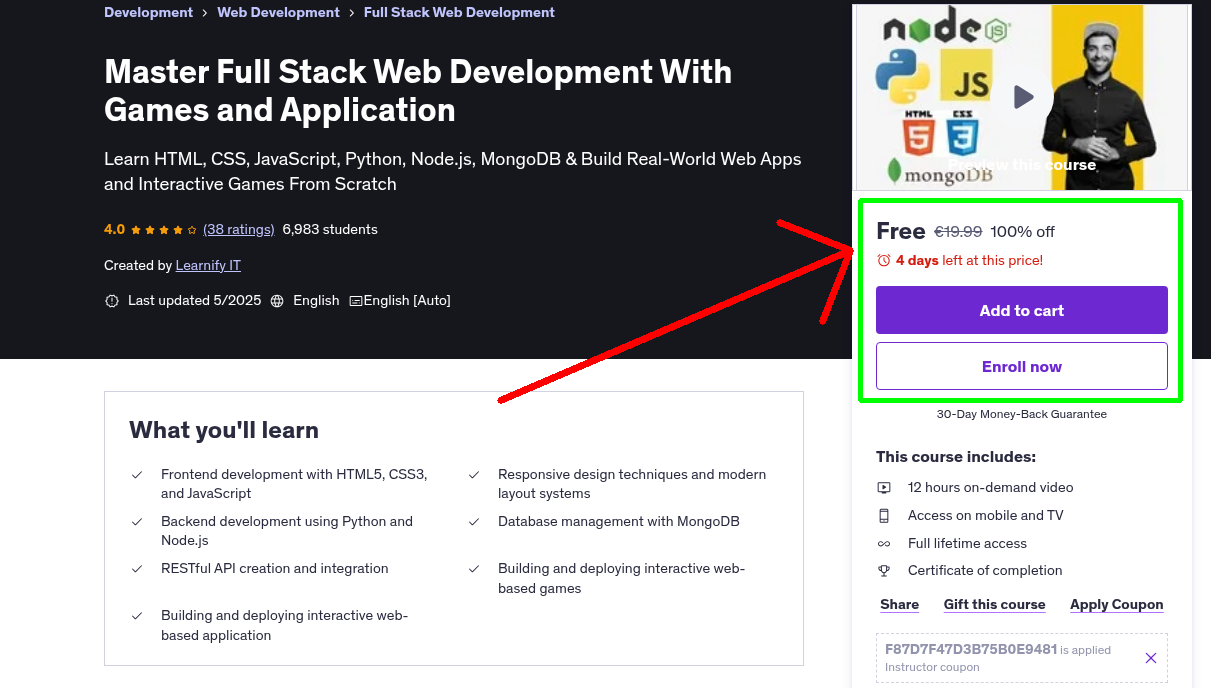Open the course preview thumbnail
Screen dimensions: 1211x688
[1022, 97]
